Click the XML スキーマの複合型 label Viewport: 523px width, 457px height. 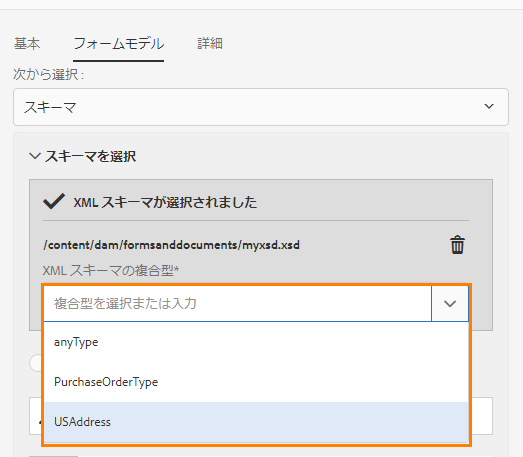[x=111, y=270]
